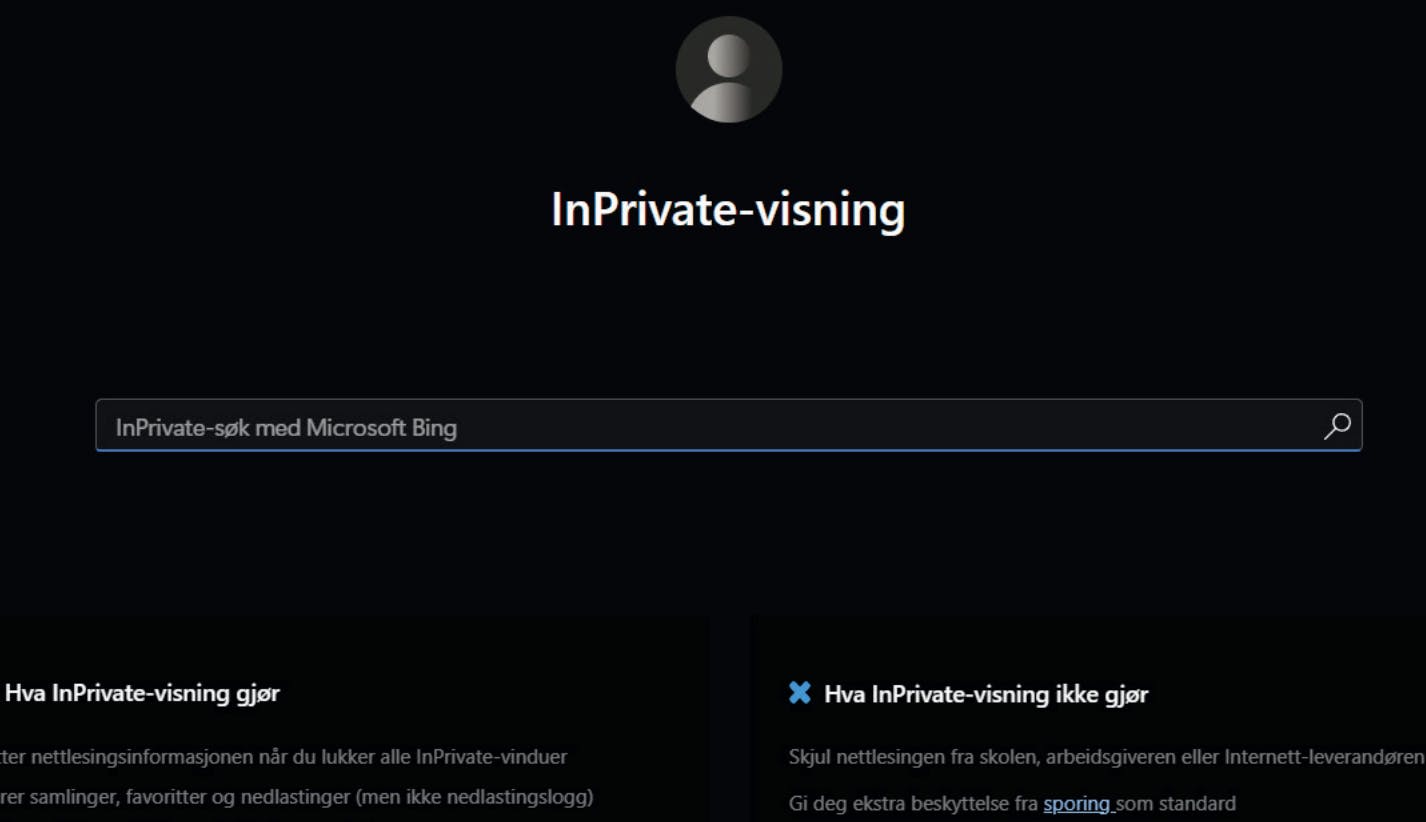1426x822 pixels.
Task: Click the InPrivate profile avatar icon
Action: pyautogui.click(x=728, y=69)
